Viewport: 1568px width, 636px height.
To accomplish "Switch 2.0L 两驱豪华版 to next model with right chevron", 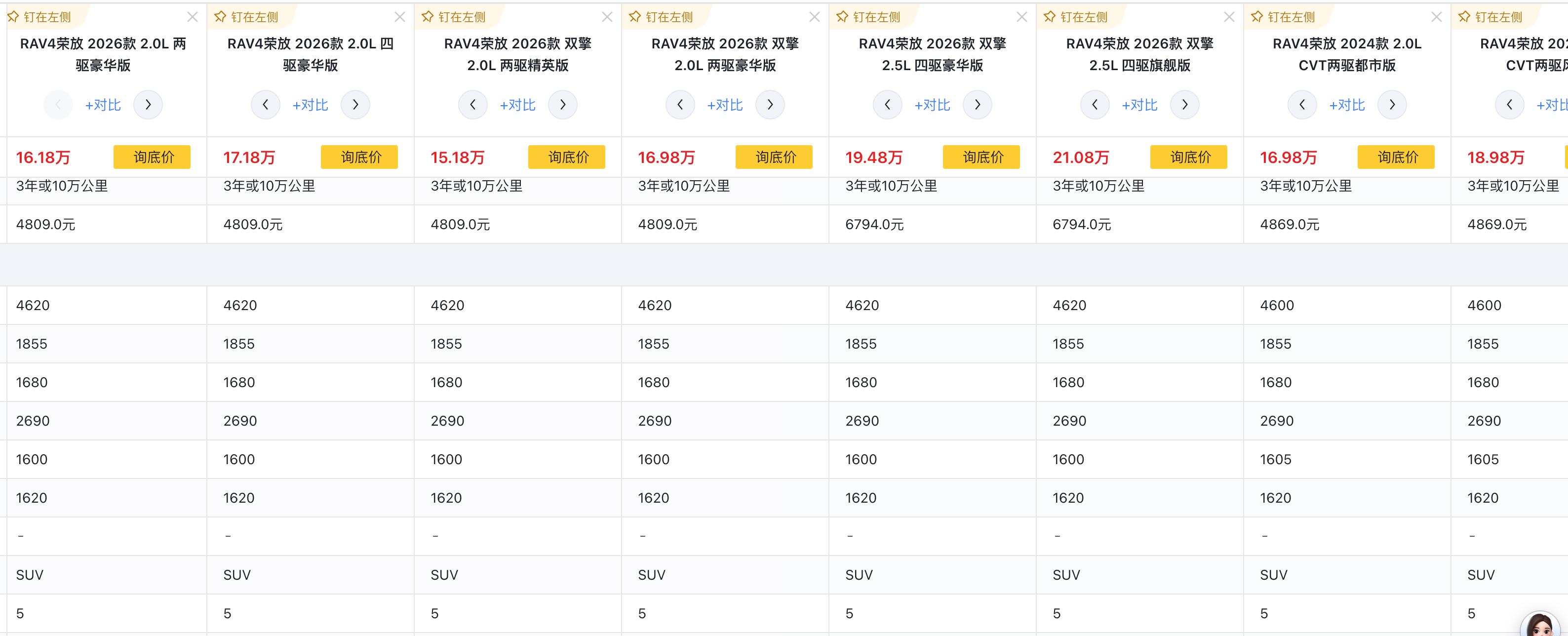I will [148, 105].
